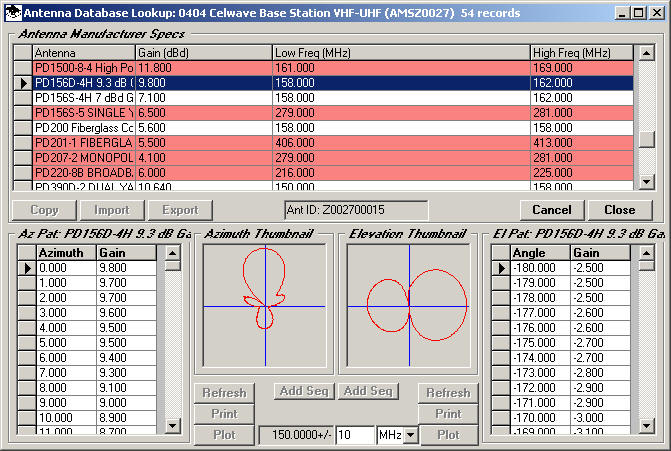The image size is (671, 451).
Task: Click the 406.000 low frequency cell
Action: [401, 143]
